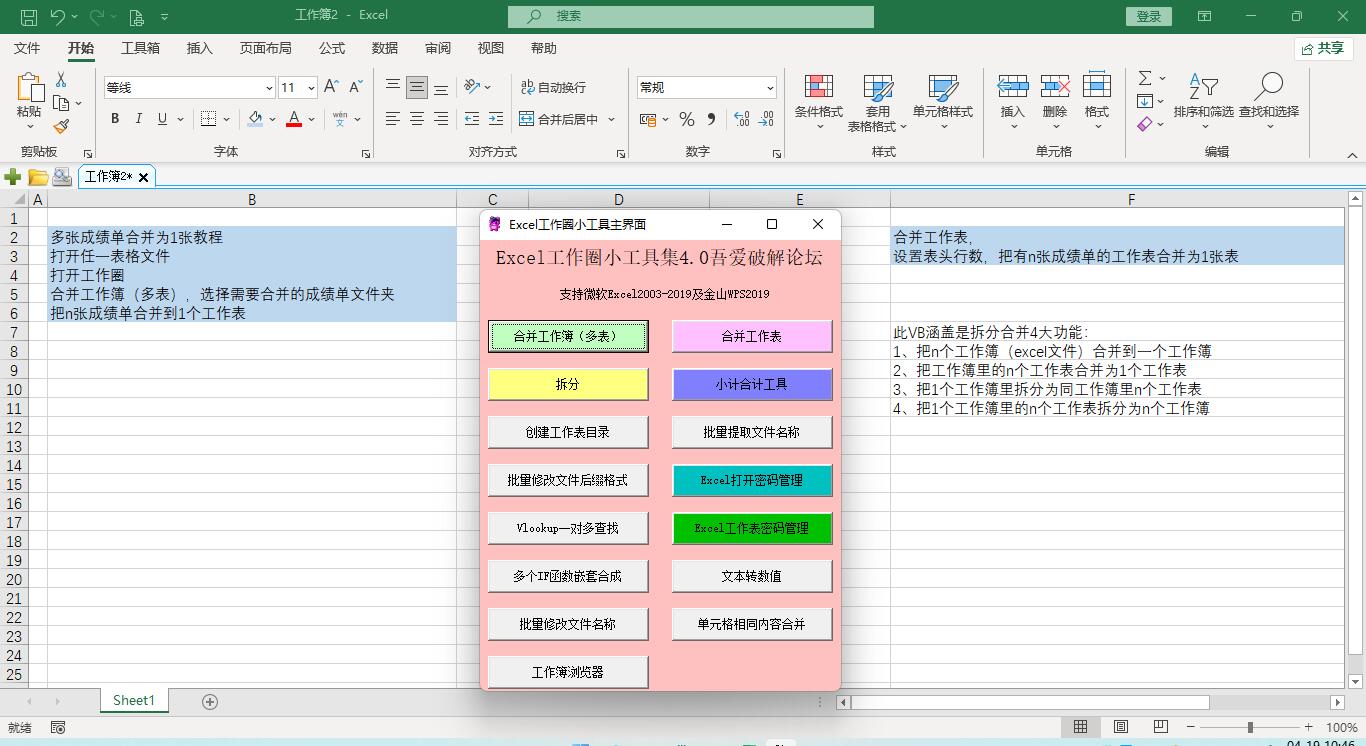Click the Increase Decimal icon

tap(742, 119)
